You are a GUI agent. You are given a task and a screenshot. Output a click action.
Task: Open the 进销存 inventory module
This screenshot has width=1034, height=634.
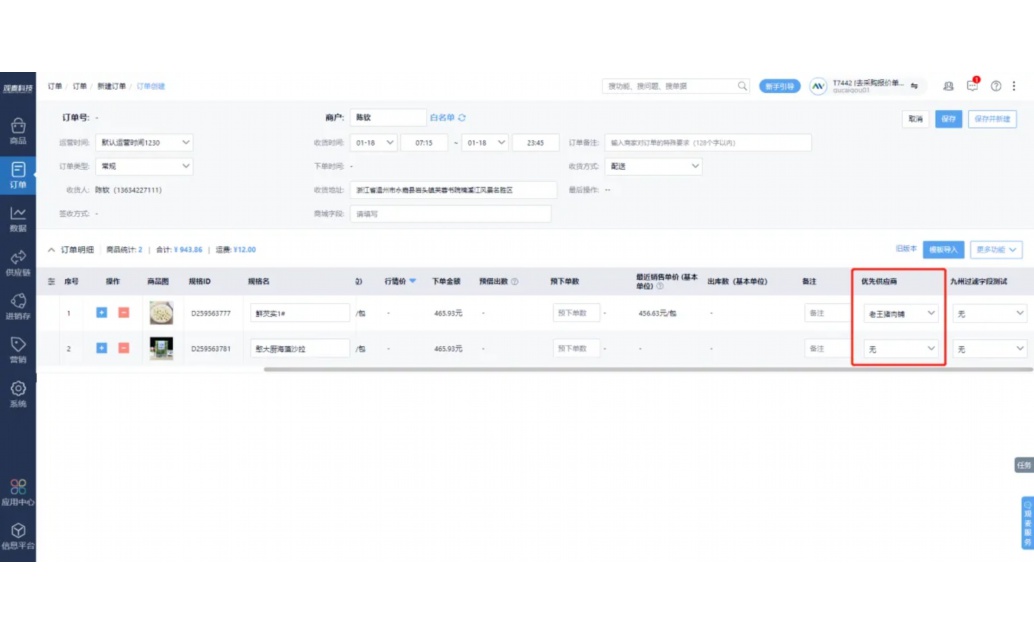point(18,306)
